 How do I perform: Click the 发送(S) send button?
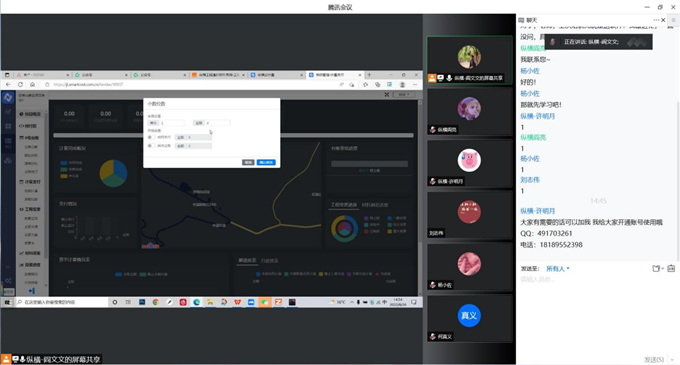point(654,360)
